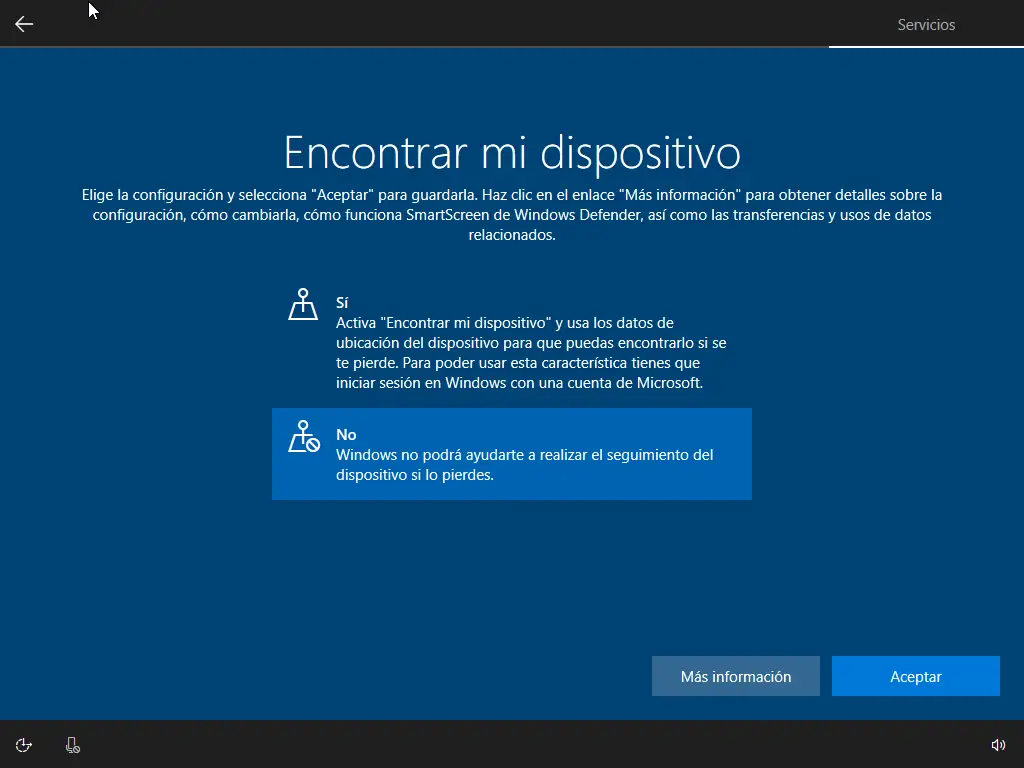Image resolution: width=1024 pixels, height=768 pixels.
Task: Click the text "Activa "Encontrar mi dispositivo""
Action: [444, 323]
